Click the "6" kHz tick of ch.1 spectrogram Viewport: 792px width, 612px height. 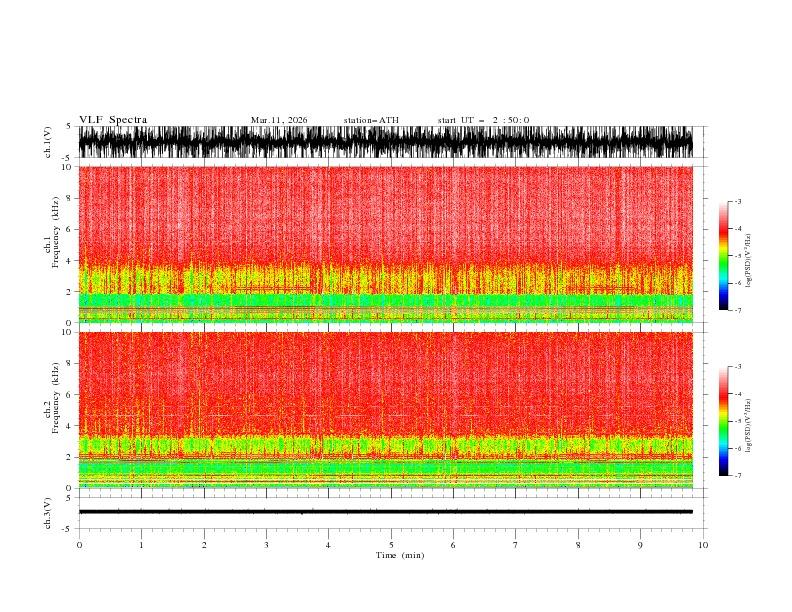pyautogui.click(x=69, y=230)
